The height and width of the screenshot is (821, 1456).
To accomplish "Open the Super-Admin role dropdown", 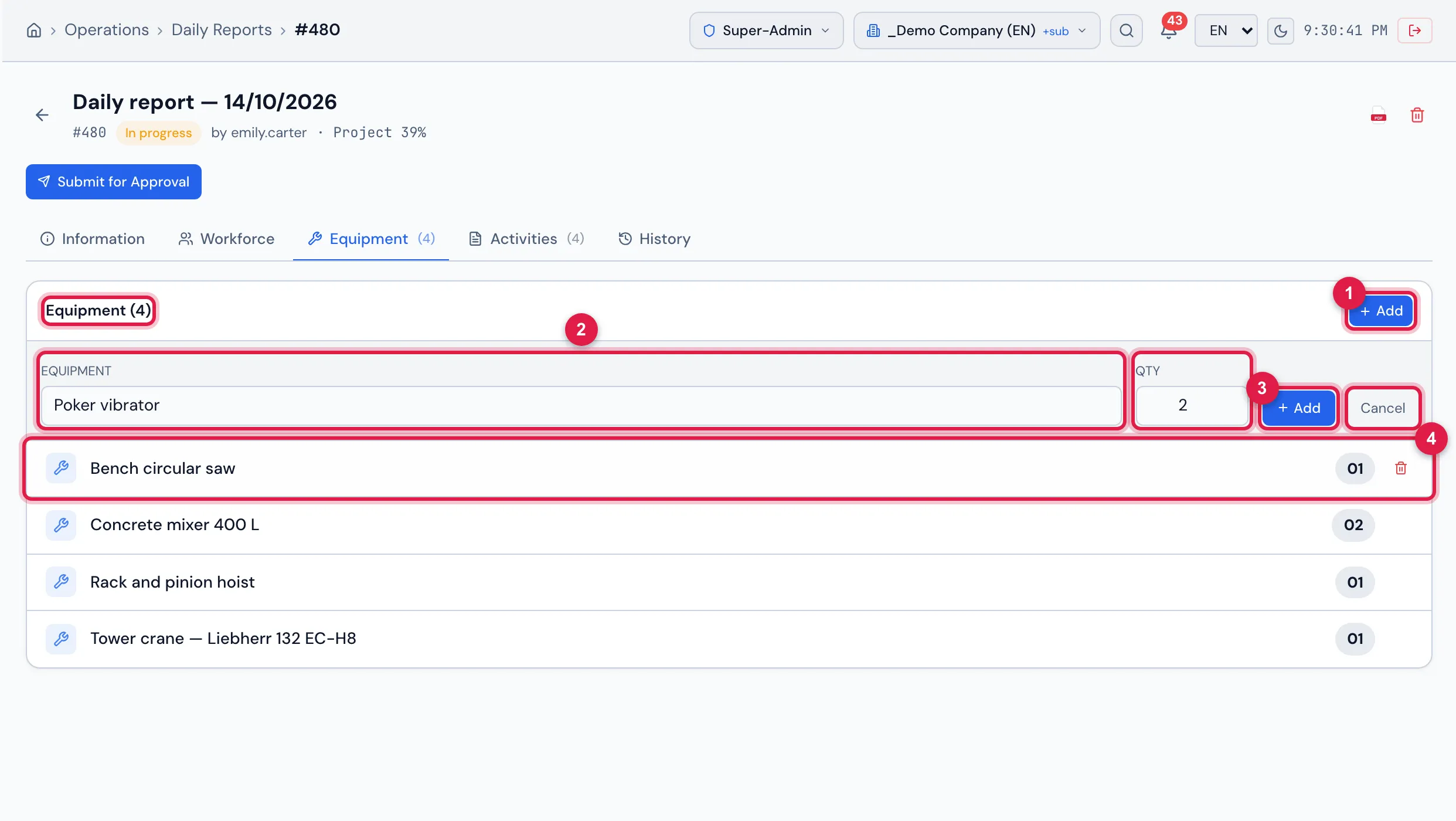I will [x=766, y=30].
